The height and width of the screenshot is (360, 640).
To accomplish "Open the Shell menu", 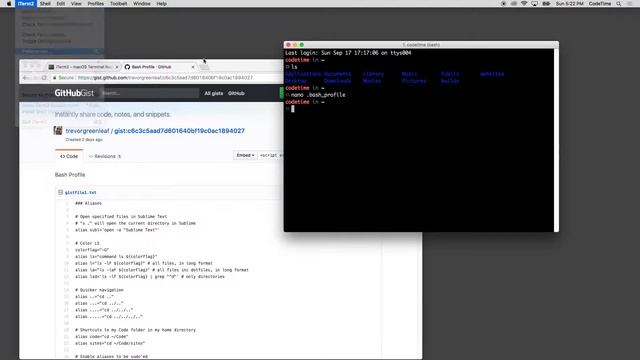I will pyautogui.click(x=45, y=4).
